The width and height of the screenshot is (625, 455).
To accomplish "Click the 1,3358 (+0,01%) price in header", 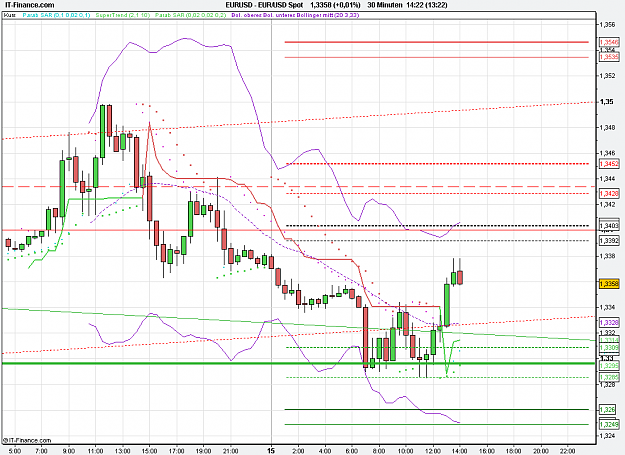I will 335,5.
